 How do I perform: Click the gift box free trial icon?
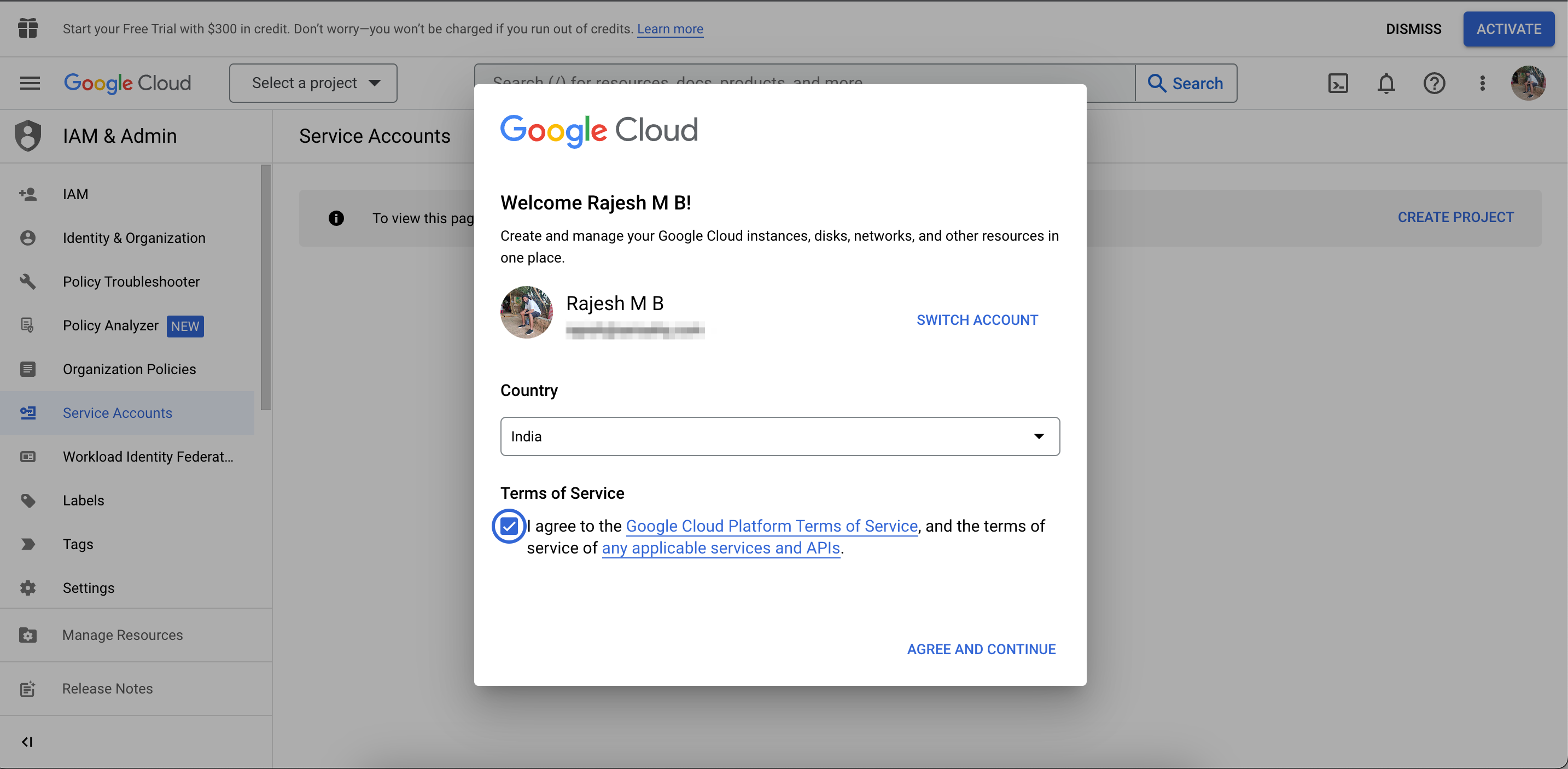(x=28, y=28)
